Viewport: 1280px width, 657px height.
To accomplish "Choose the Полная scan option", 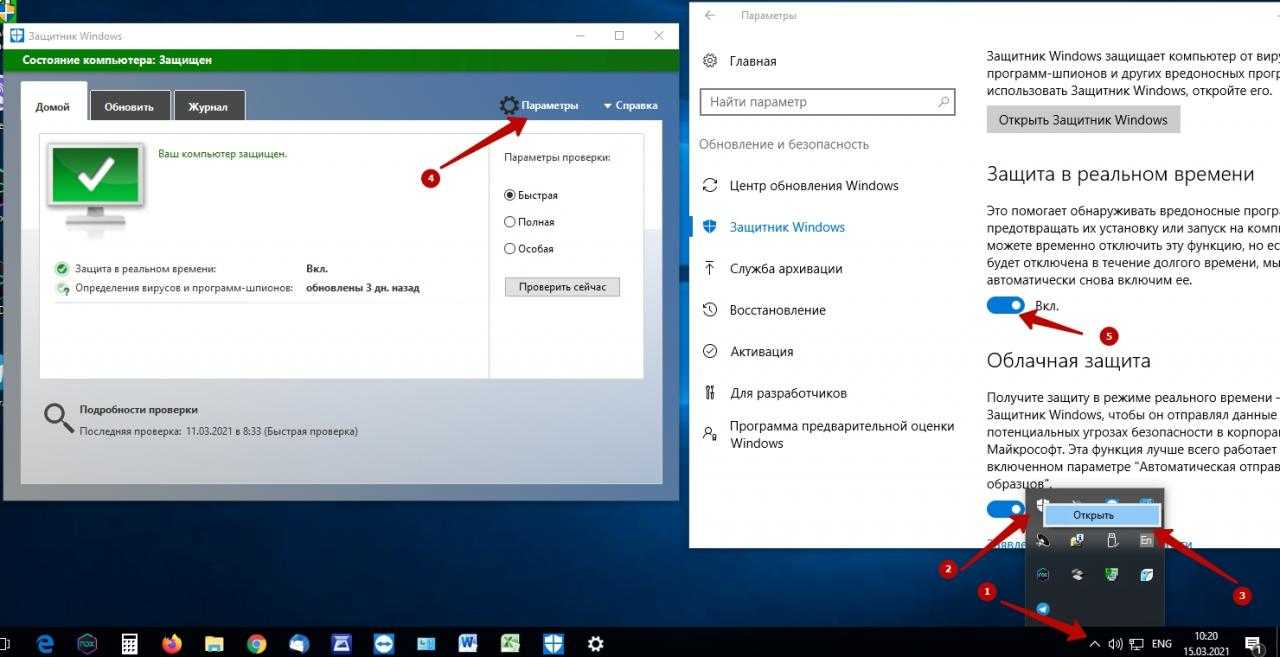I will tap(510, 222).
